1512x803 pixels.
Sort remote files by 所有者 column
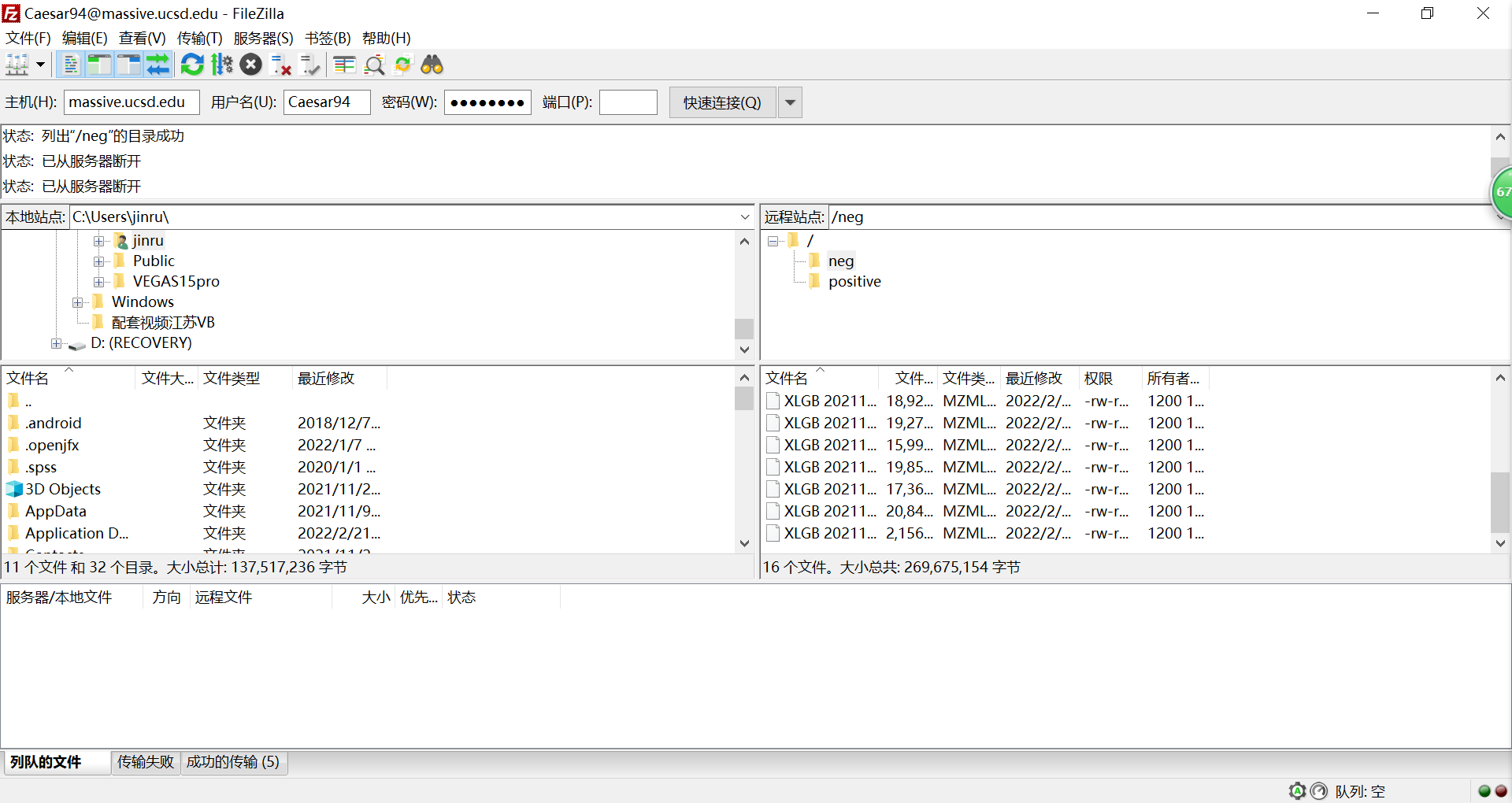pyautogui.click(x=1175, y=378)
